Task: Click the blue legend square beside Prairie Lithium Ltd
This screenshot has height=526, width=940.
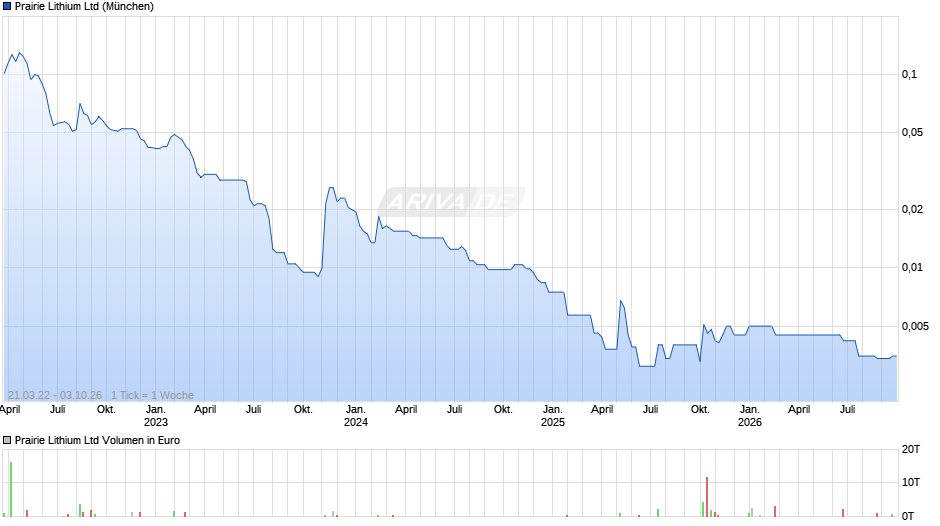Action: pos(7,7)
